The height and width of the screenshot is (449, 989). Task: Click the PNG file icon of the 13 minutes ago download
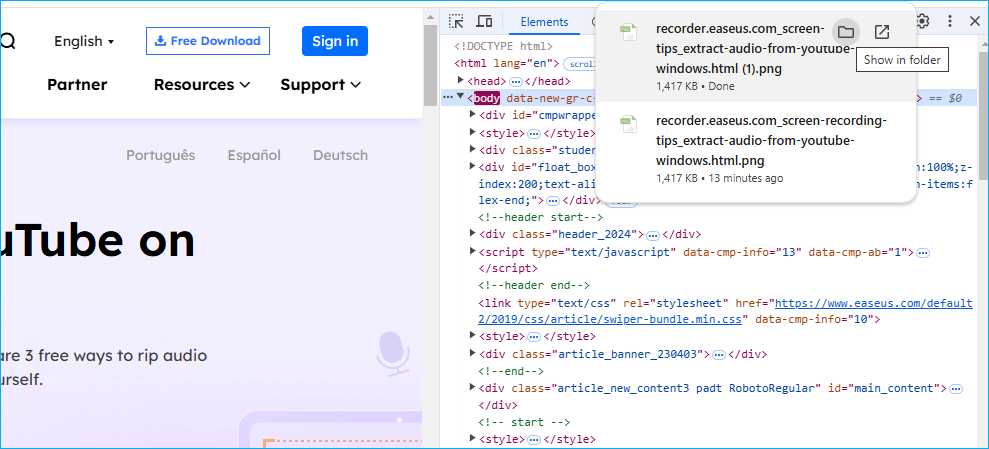point(628,124)
